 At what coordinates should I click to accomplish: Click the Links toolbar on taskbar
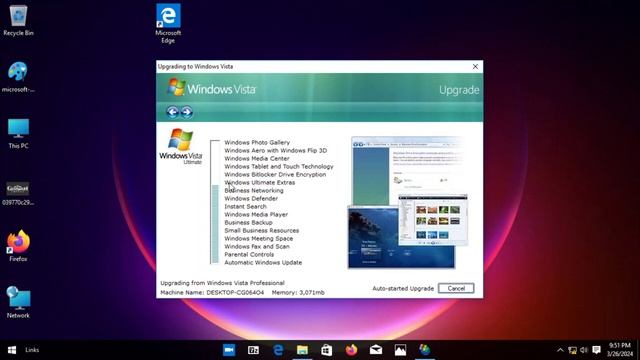pyautogui.click(x=32, y=350)
